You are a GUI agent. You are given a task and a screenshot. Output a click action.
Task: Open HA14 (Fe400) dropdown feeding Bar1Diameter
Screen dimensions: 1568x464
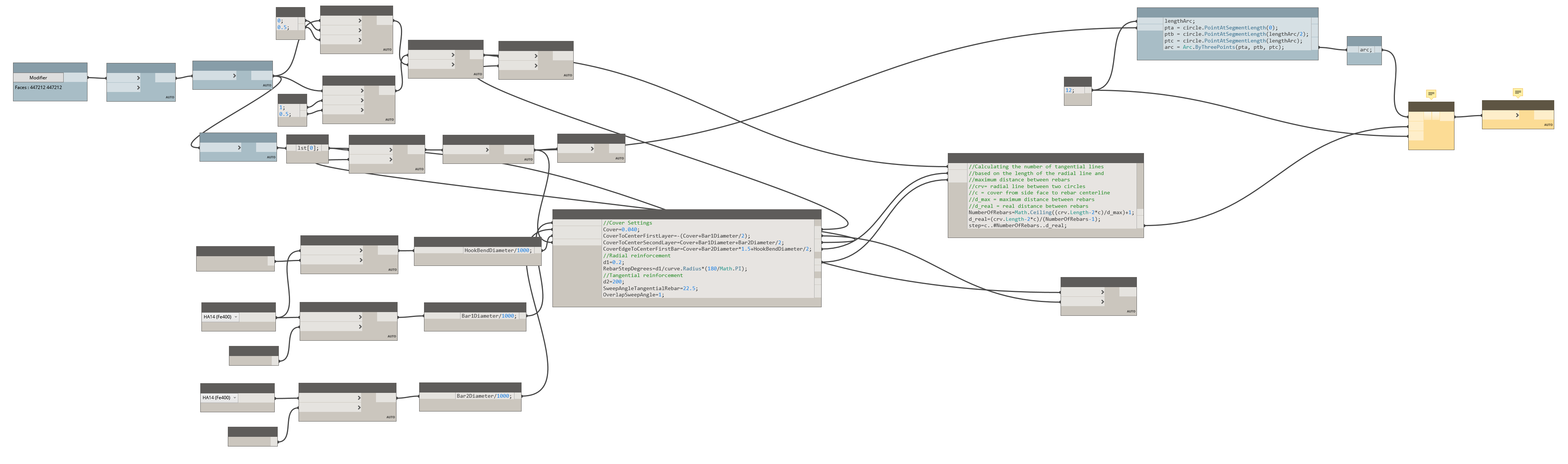click(x=220, y=317)
